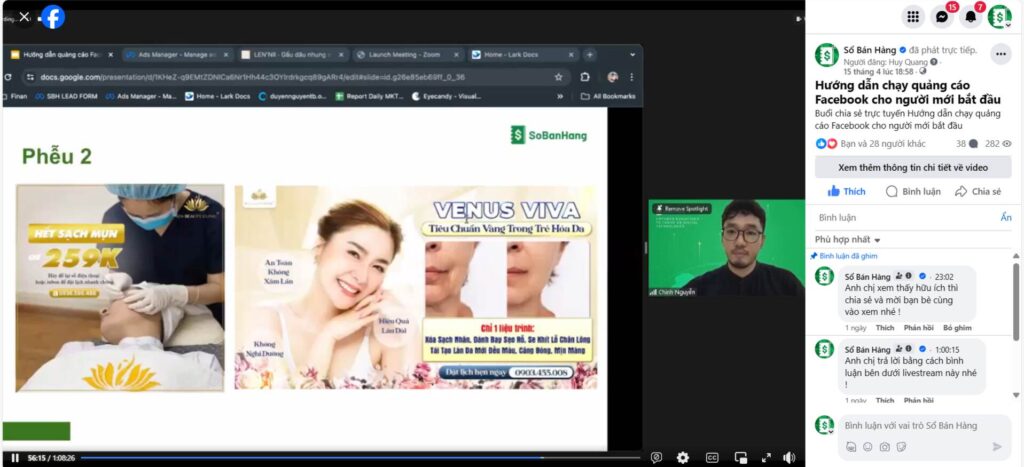1024x467 pixels.
Task: Click the info icon beside Huy Quang
Action: tap(934, 61)
